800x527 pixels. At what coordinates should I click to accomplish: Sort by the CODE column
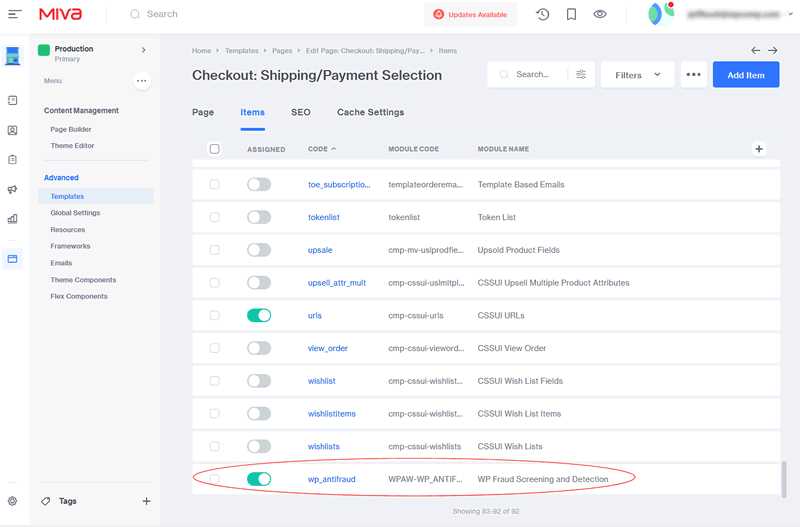click(x=322, y=149)
